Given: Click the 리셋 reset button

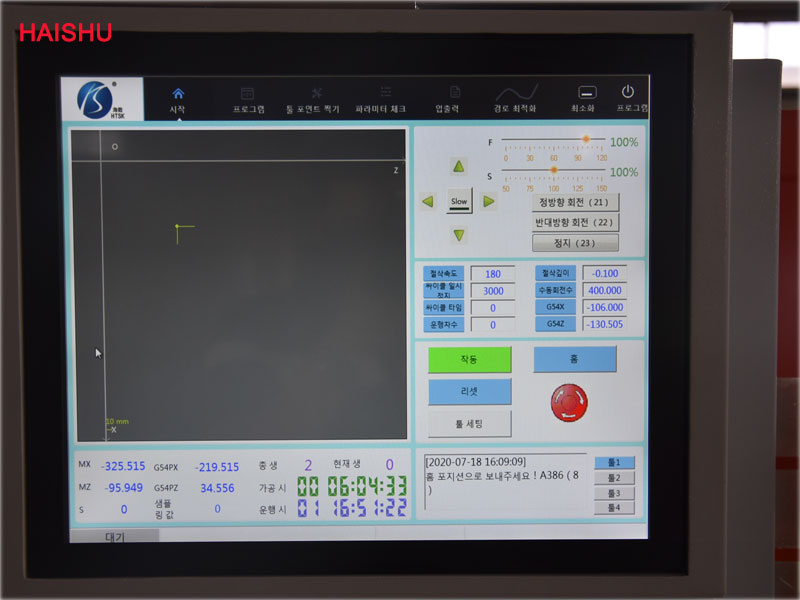Looking at the screenshot, I should pos(469,391).
